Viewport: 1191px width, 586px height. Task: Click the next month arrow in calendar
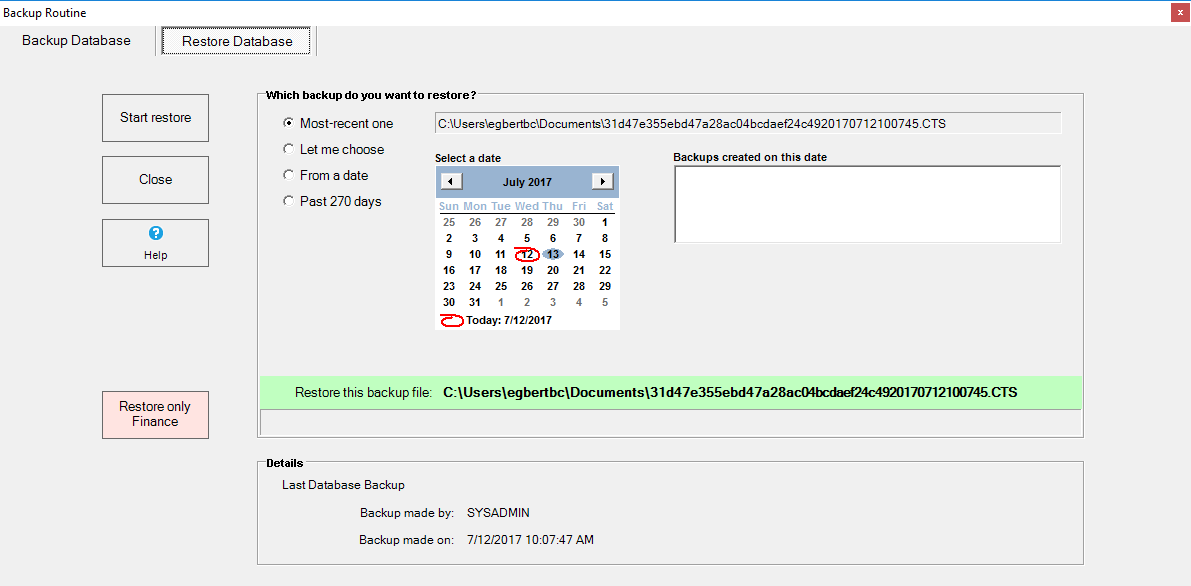click(602, 181)
